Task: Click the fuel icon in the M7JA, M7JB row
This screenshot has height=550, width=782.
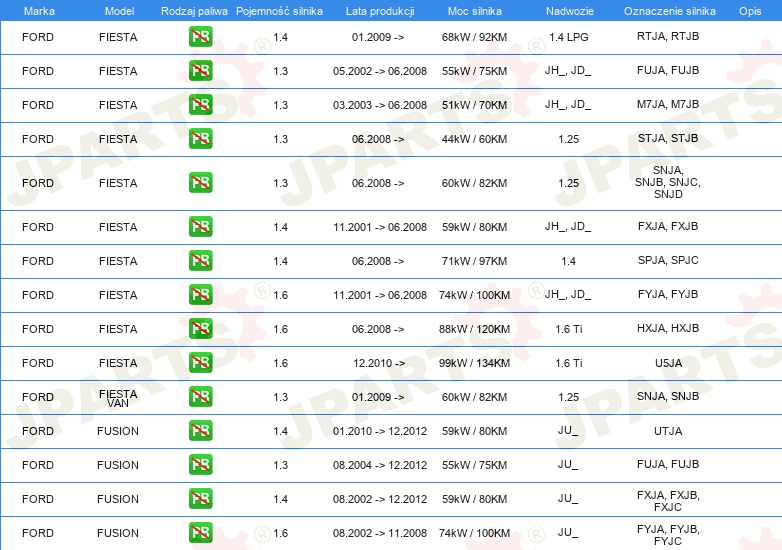Action: pyautogui.click(x=200, y=105)
